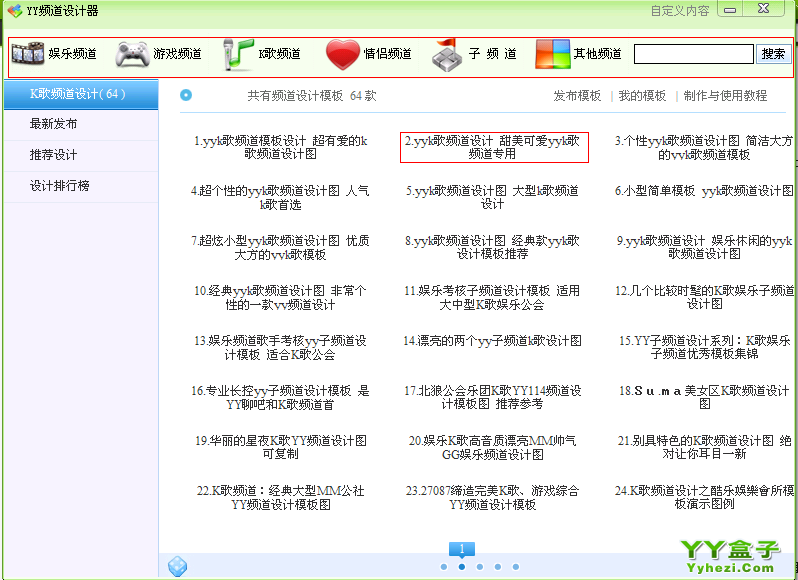
Task: Close the YY频道设计器 window
Action: click(x=763, y=9)
